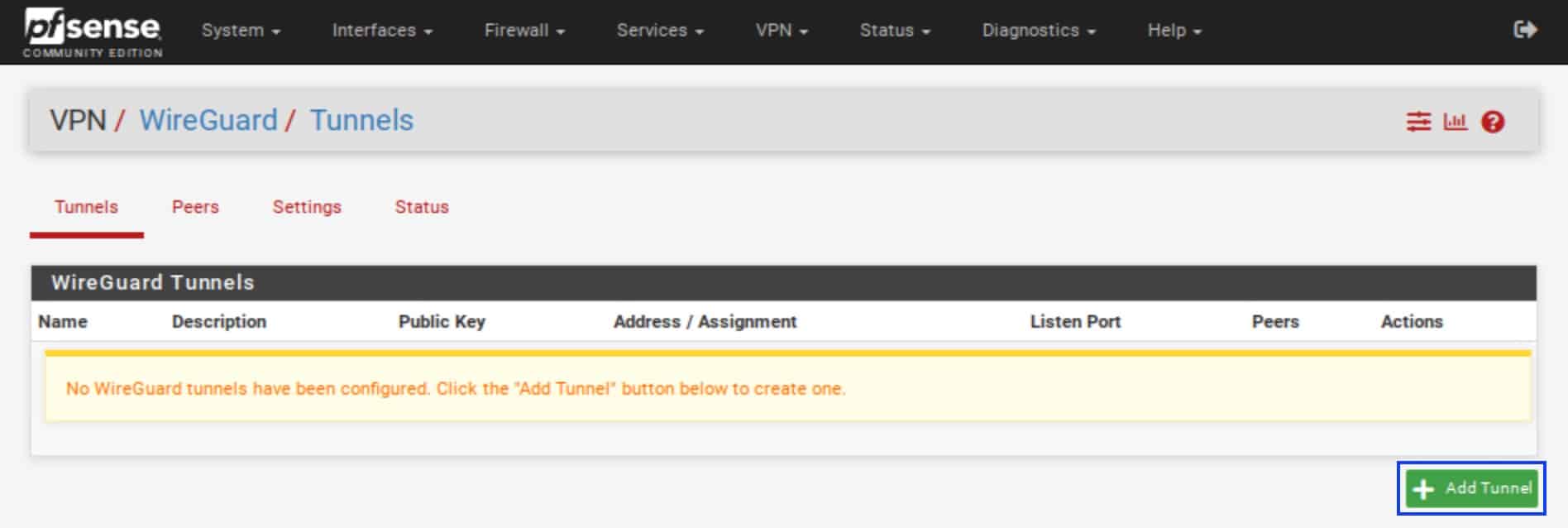Click the Add Tunnel button
The image size is (1568, 528).
pyautogui.click(x=1471, y=488)
